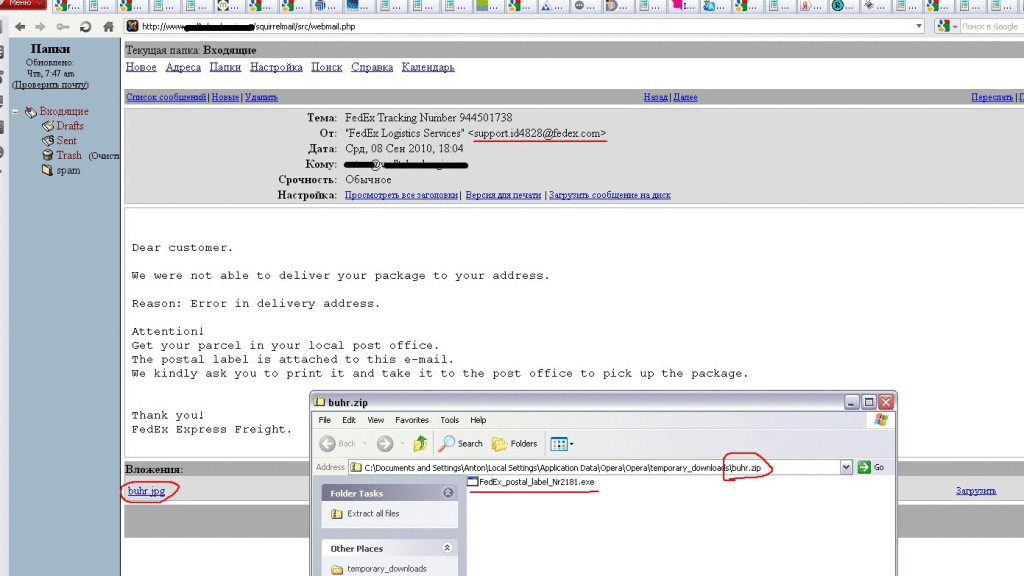The width and height of the screenshot is (1024, 576).
Task: Open the Sent folder
Action: click(x=66, y=140)
